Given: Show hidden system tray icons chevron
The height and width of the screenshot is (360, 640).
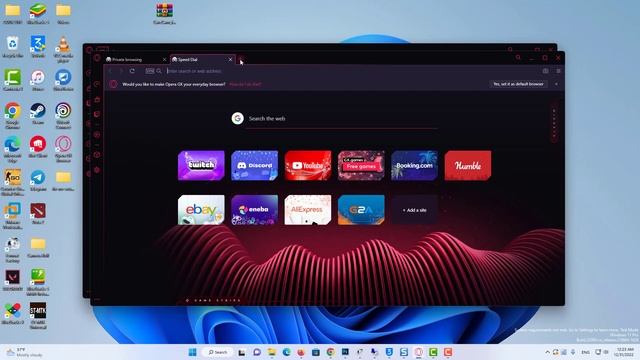Looking at the screenshot, I should pos(547,352).
